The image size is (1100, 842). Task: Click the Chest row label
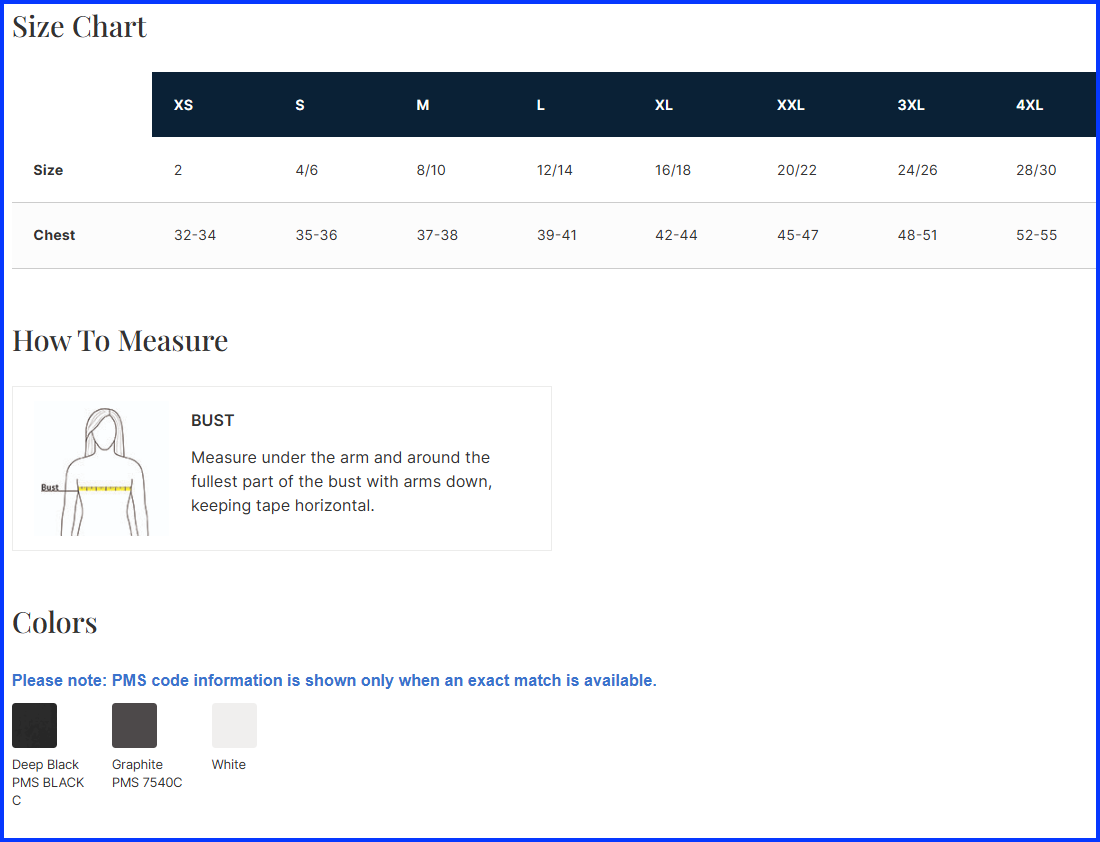coord(54,235)
